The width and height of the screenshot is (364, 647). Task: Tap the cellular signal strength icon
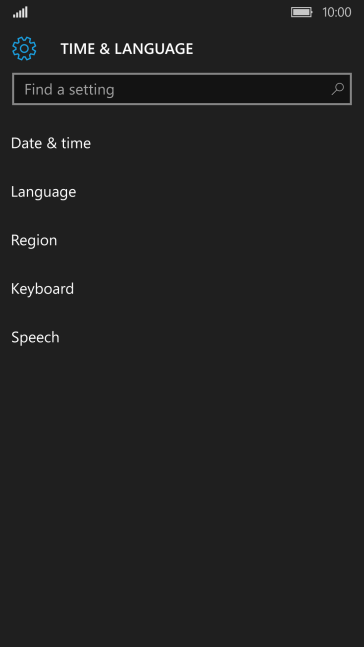tap(20, 12)
